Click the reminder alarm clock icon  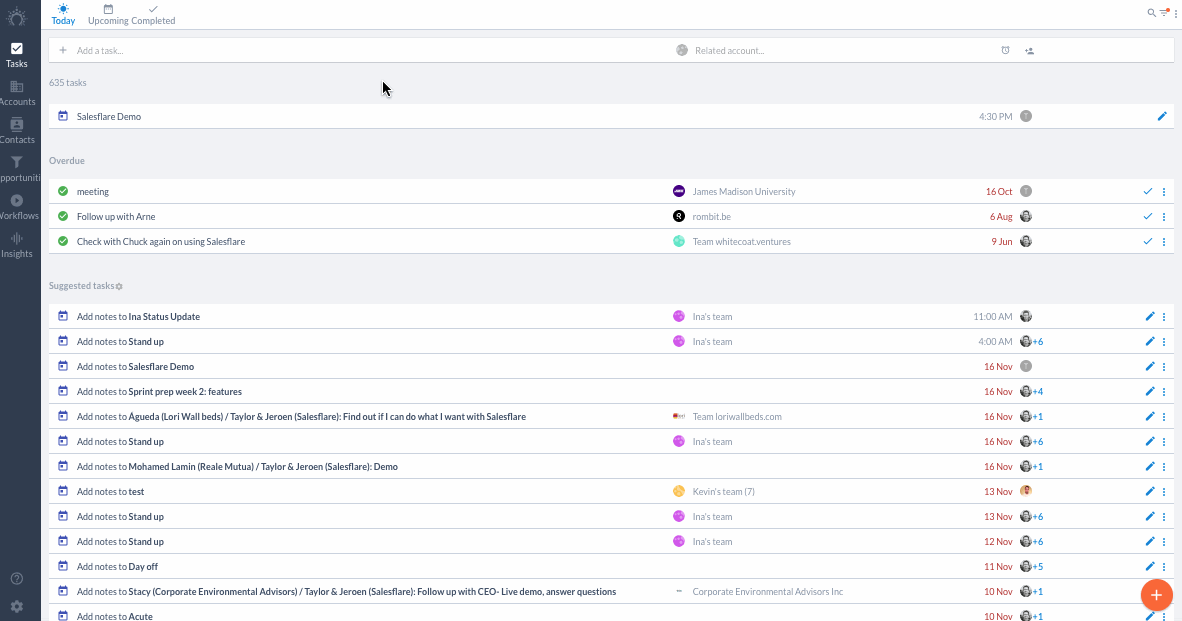1005,50
